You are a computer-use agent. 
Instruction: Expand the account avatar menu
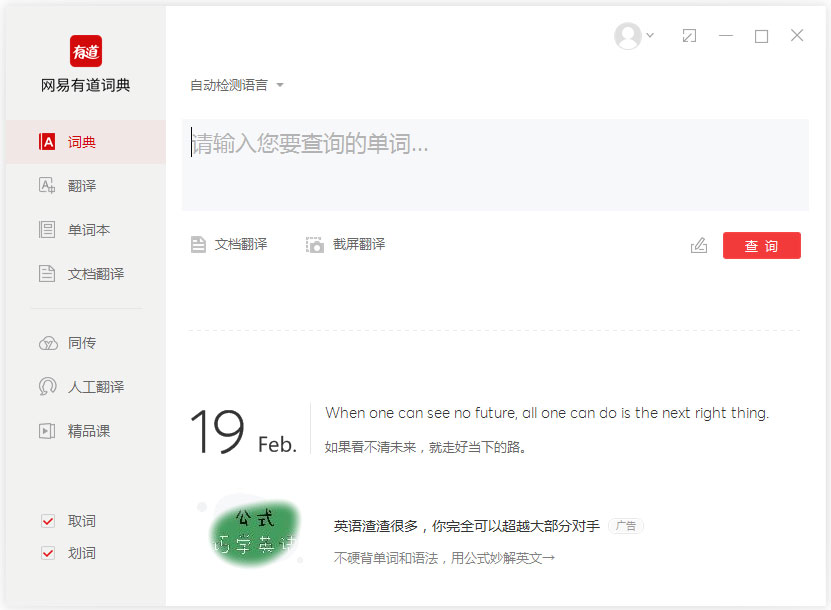point(628,35)
